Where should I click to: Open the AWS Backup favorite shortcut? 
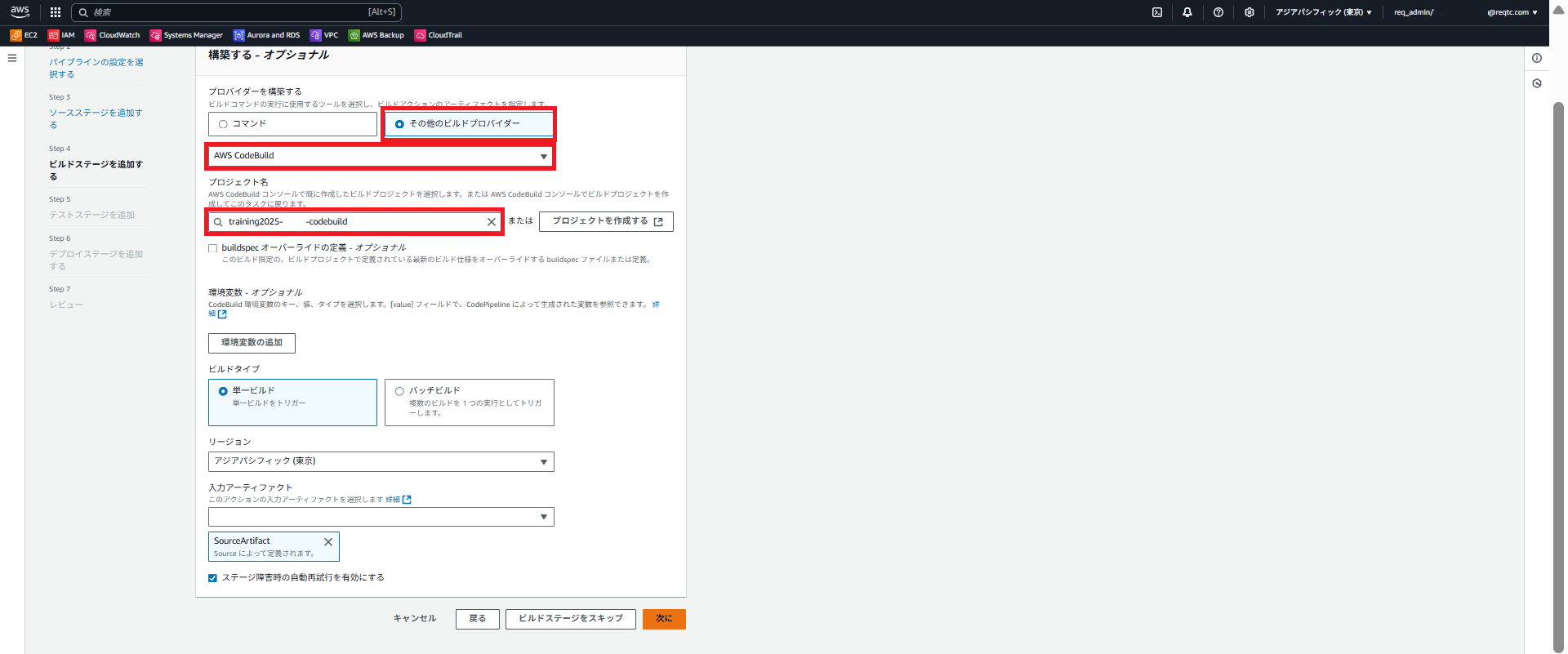click(x=376, y=35)
